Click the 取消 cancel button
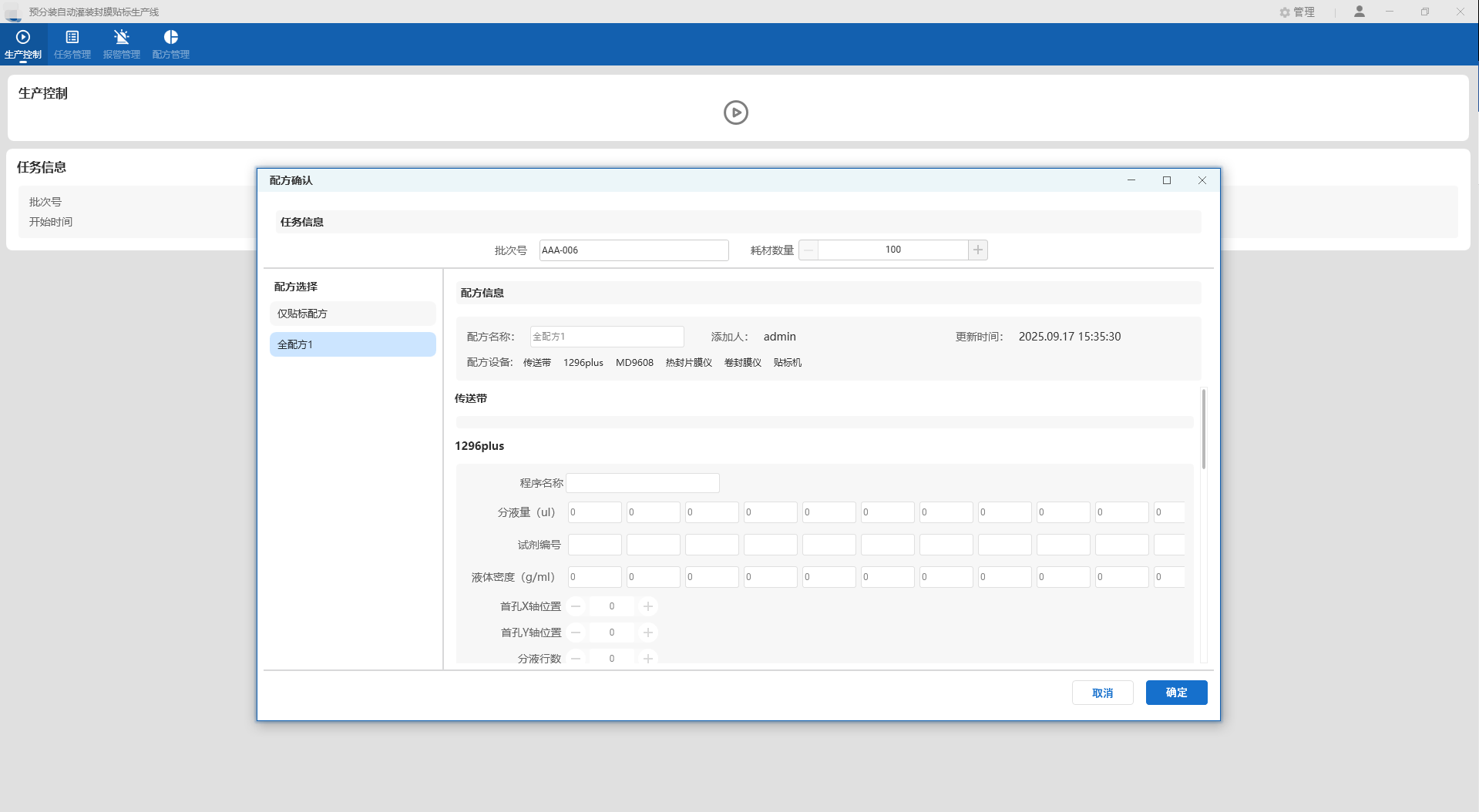1479x812 pixels. pyautogui.click(x=1102, y=693)
